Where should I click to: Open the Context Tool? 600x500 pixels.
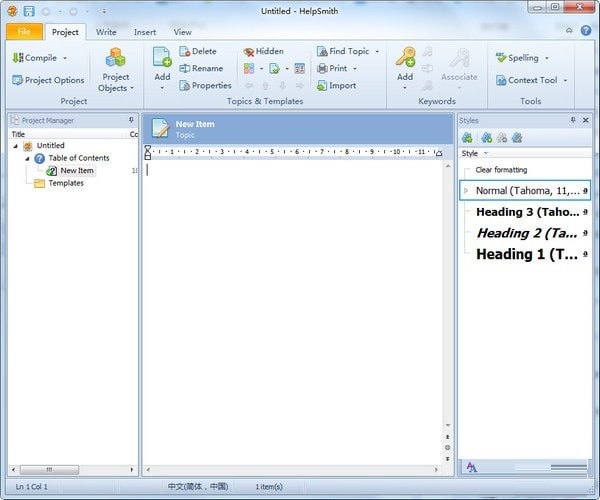[x=527, y=80]
